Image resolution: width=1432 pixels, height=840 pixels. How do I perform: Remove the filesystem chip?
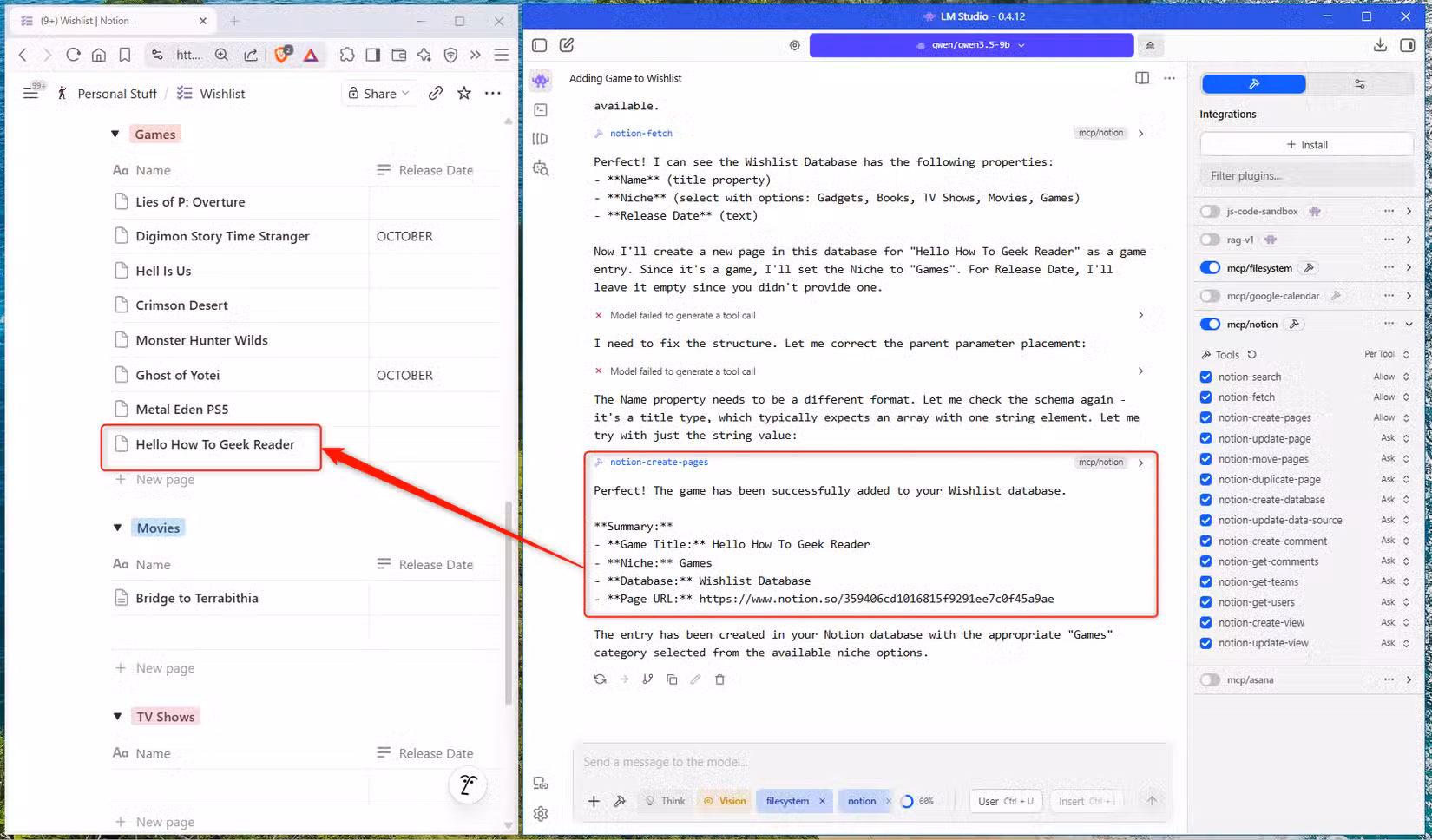point(822,801)
